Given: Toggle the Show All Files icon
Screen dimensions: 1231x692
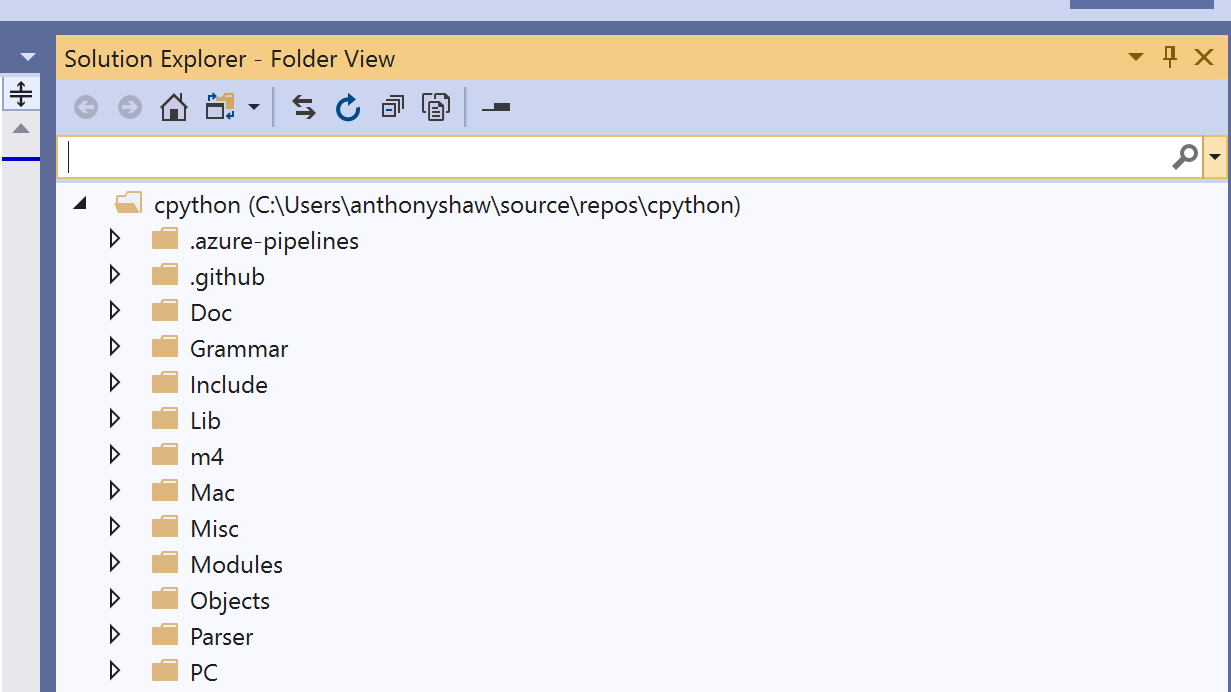Looking at the screenshot, I should point(436,107).
